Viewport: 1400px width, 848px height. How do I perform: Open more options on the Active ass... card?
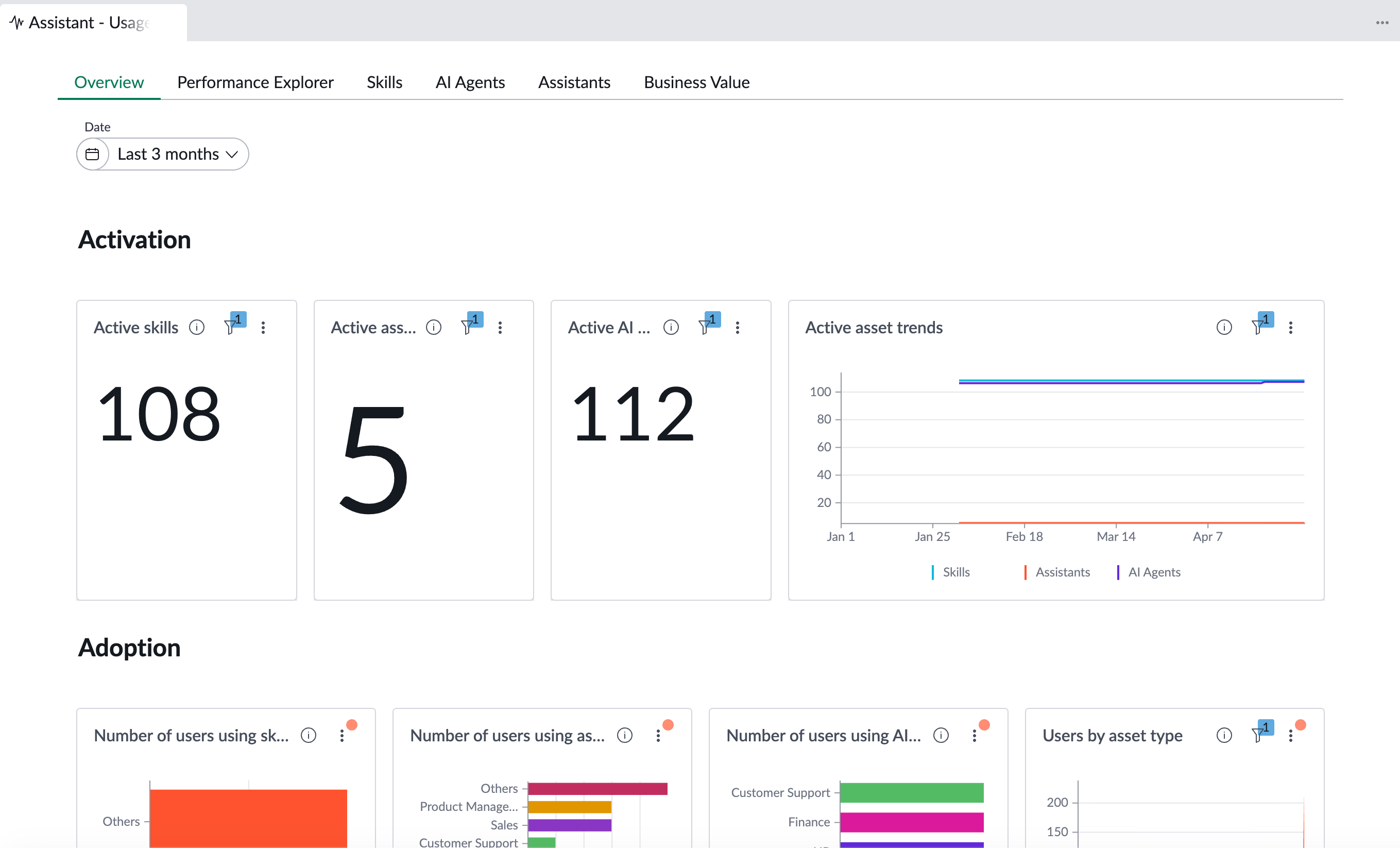tap(500, 327)
